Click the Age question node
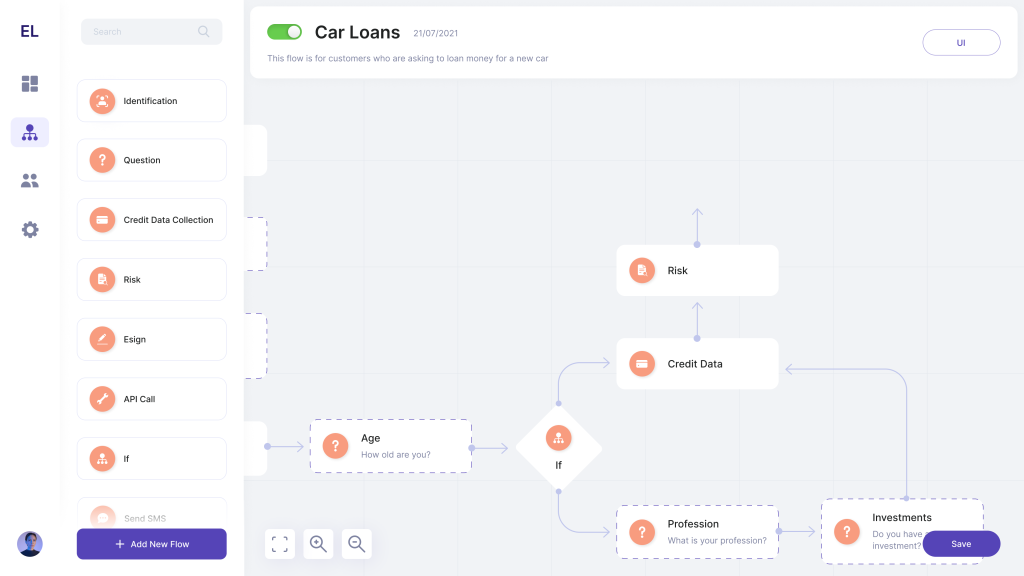The image size is (1024, 576). (391, 446)
